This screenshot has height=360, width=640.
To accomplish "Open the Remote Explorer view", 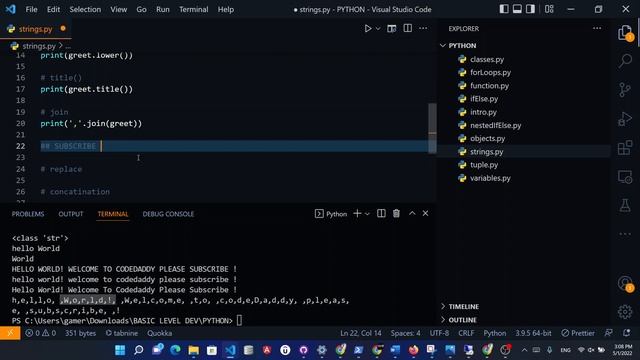I will point(625,177).
